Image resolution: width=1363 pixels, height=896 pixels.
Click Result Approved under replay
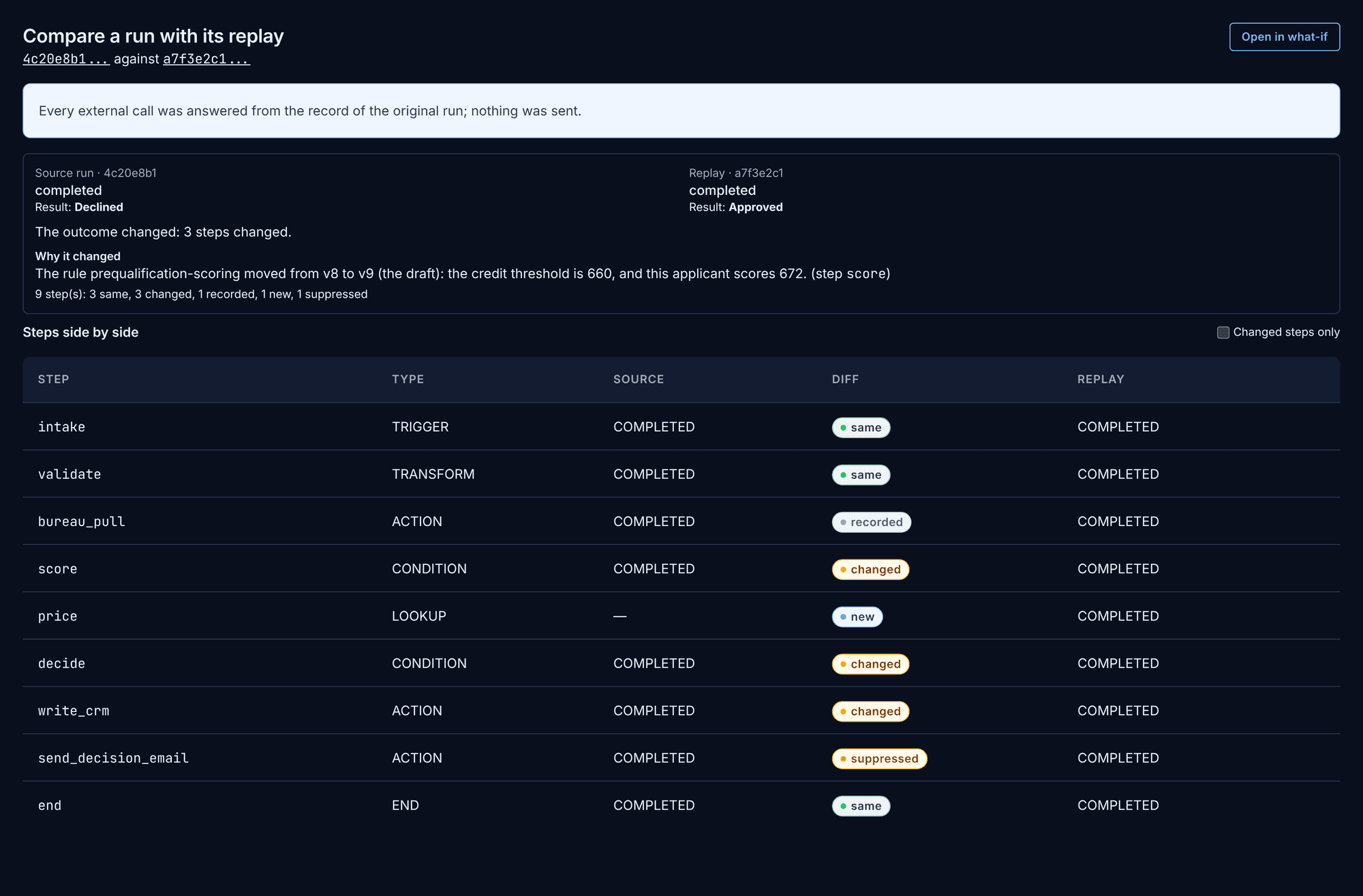click(735, 207)
